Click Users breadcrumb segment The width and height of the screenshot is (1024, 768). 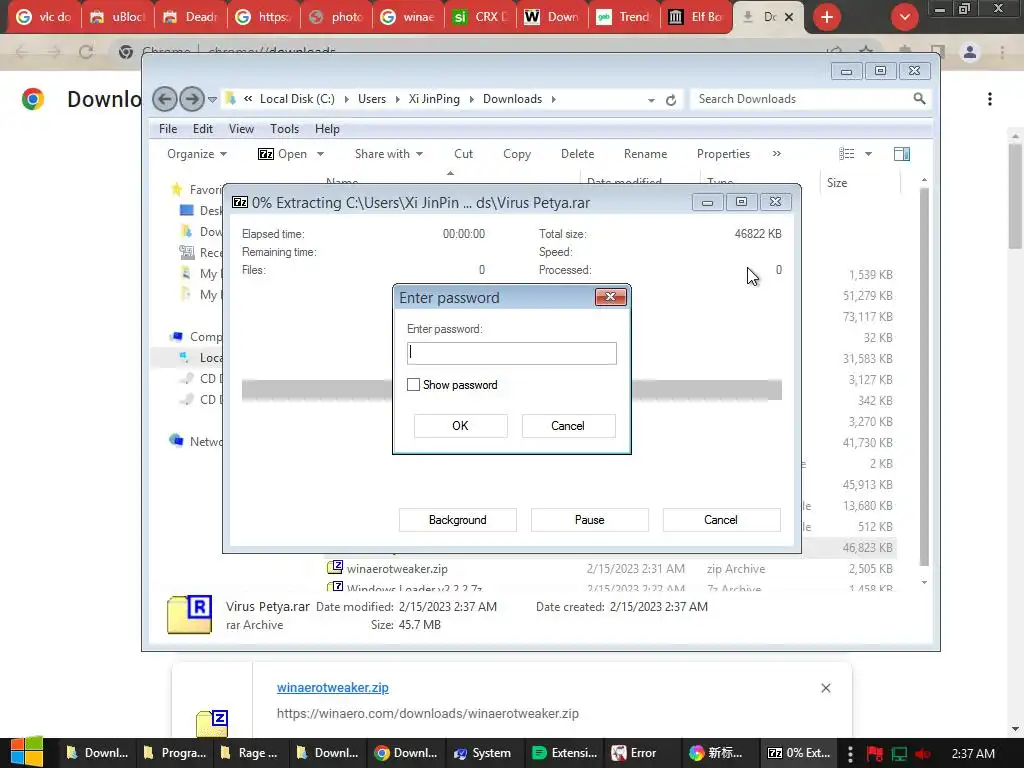coord(372,99)
